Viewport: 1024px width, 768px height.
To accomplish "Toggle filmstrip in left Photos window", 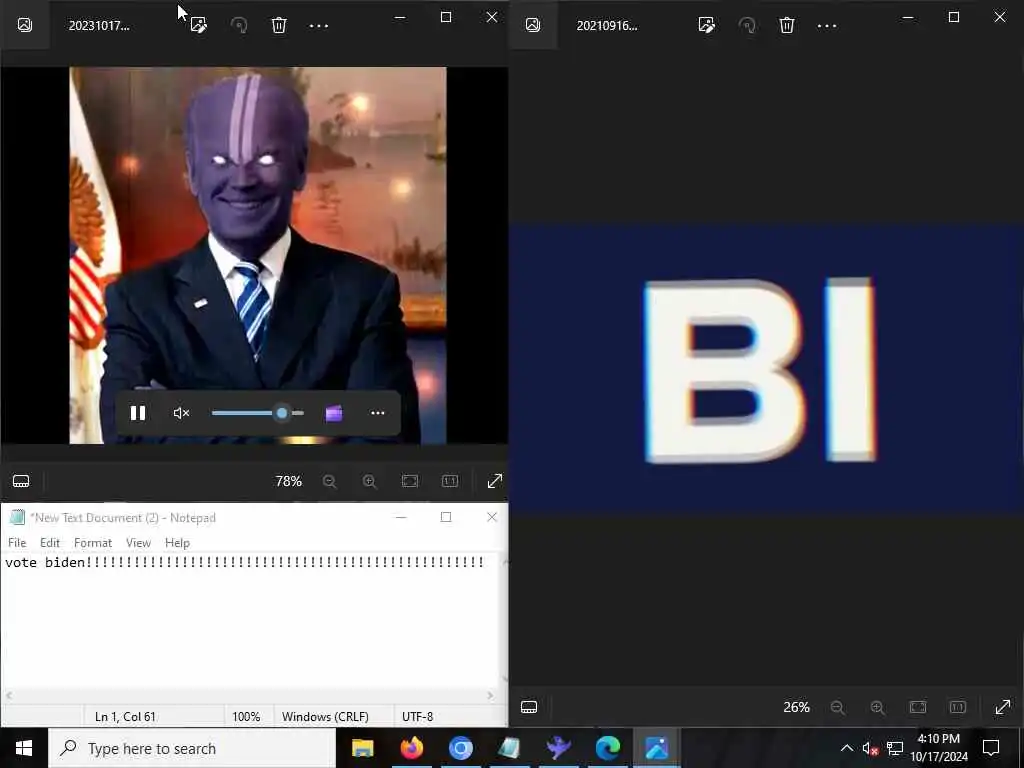I will [21, 481].
